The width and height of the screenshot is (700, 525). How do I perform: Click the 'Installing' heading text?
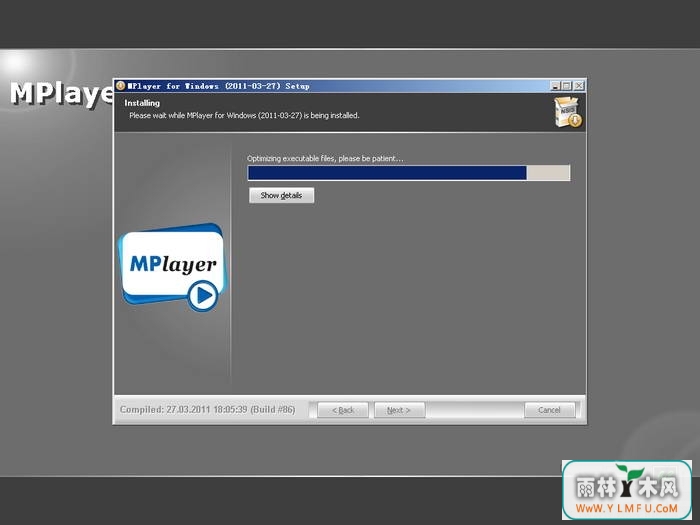(x=142, y=103)
